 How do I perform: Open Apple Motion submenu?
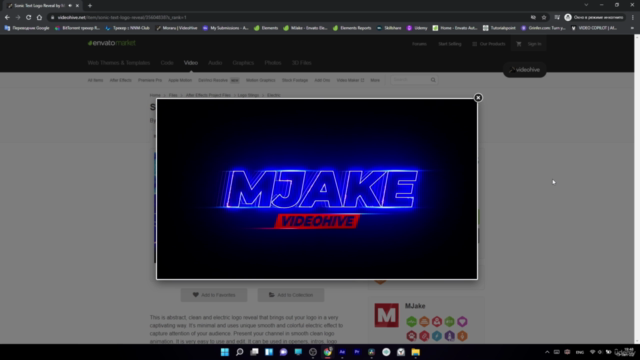point(180,80)
